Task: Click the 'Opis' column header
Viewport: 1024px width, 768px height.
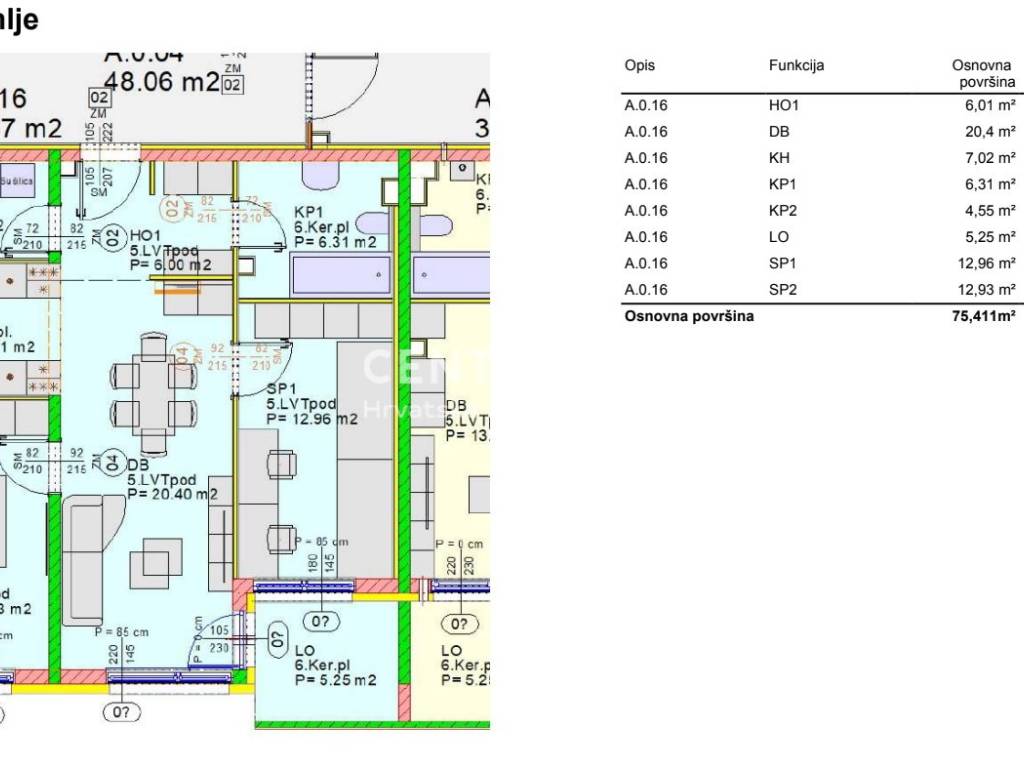Action: tap(639, 66)
